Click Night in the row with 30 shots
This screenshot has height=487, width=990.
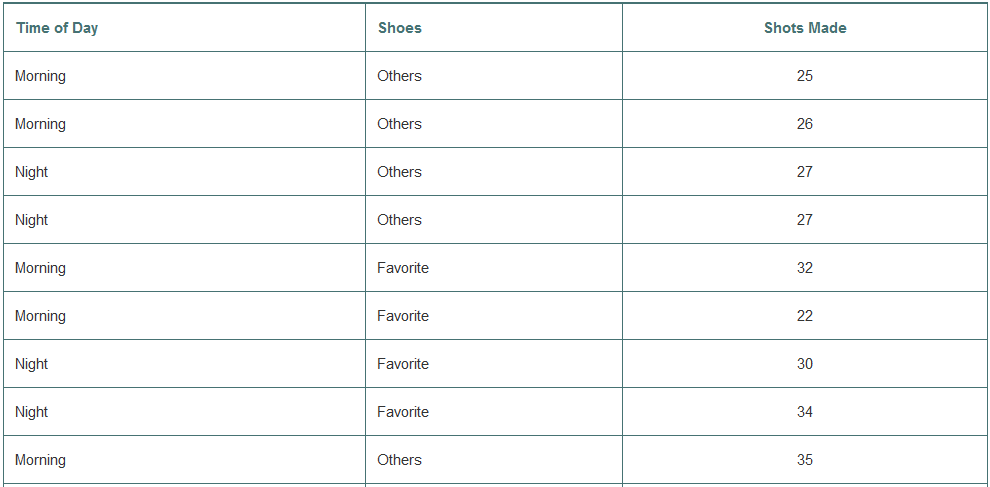[x=32, y=364]
